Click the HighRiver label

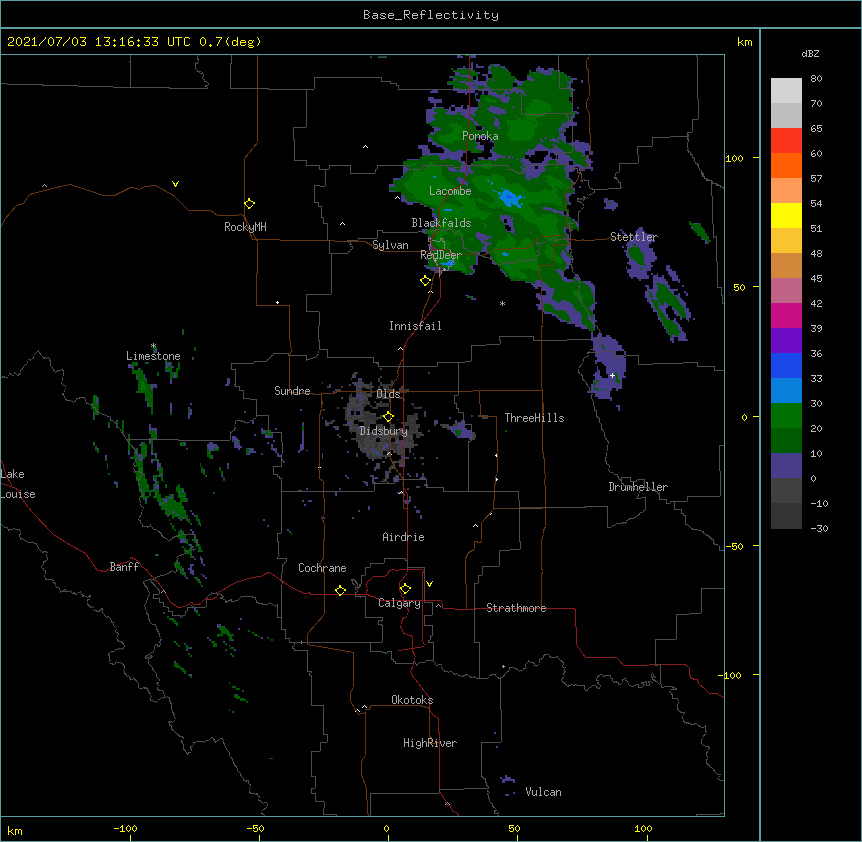coord(430,743)
